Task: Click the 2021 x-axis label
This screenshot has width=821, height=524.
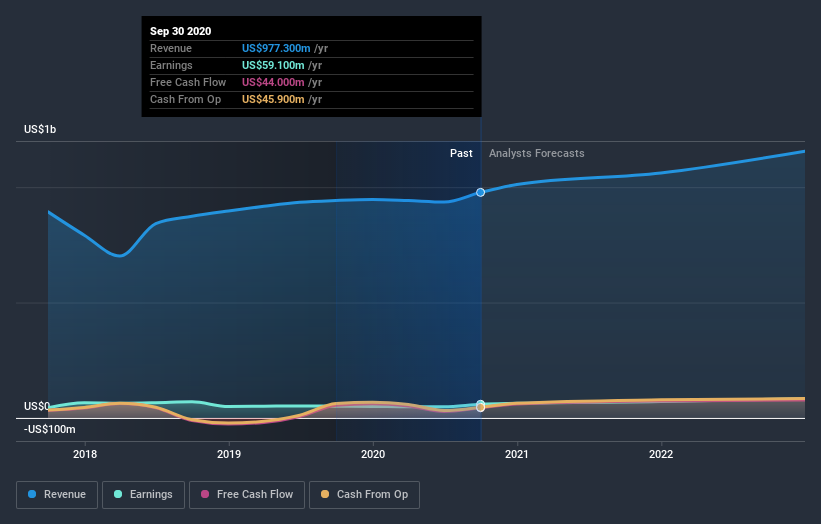Action: (517, 454)
